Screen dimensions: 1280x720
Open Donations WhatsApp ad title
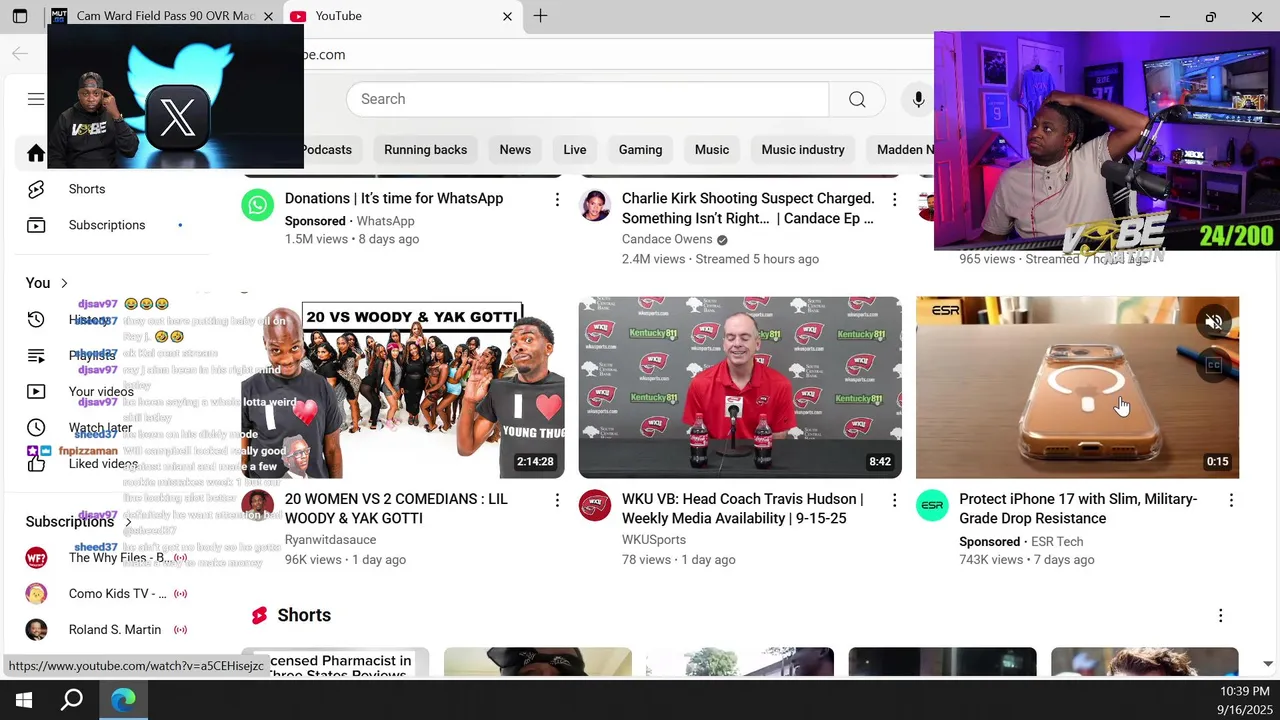tap(394, 198)
